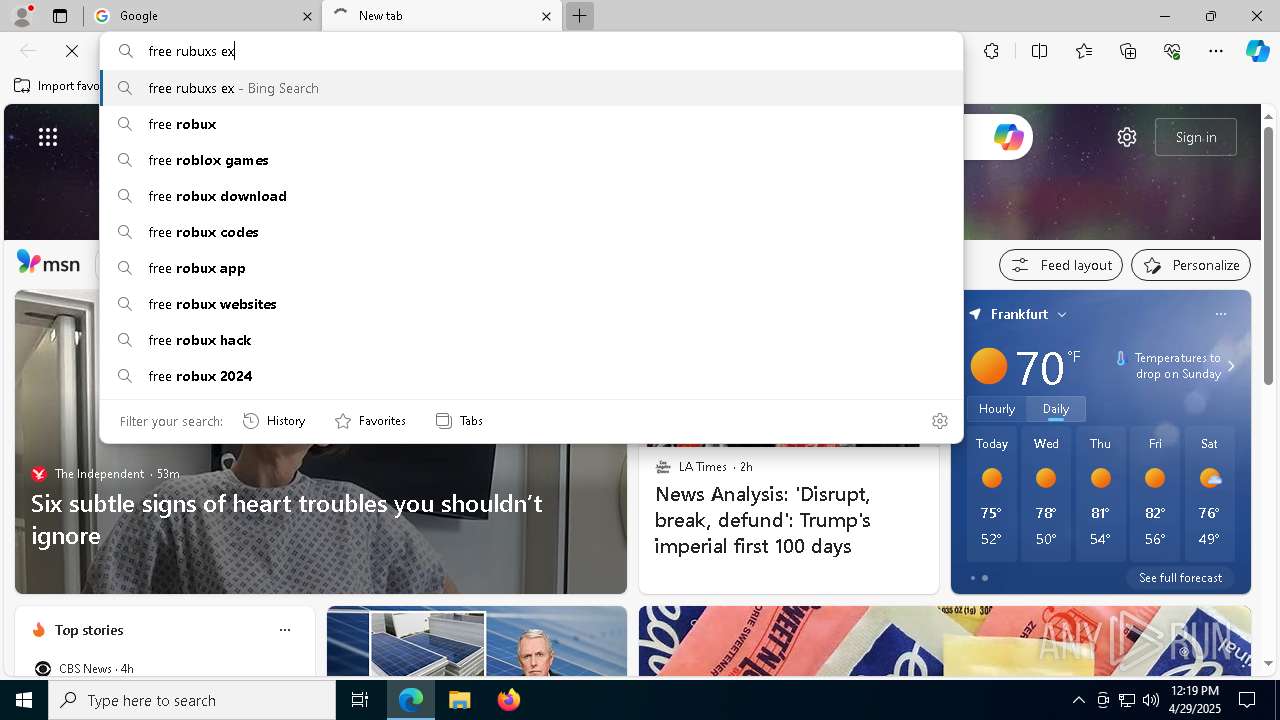Screen dimensions: 1280x720
Task: Add a new browser tab
Action: 579,16
